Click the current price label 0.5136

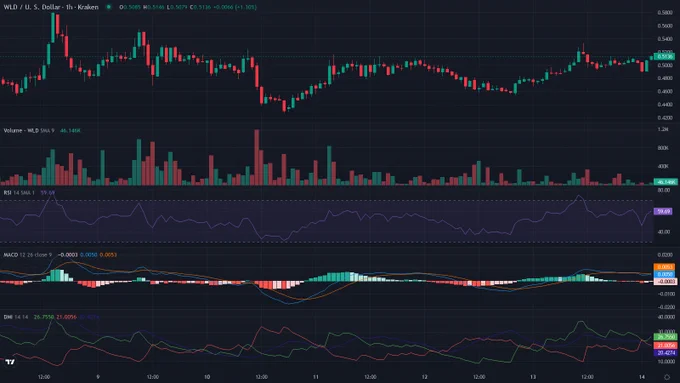pos(664,56)
